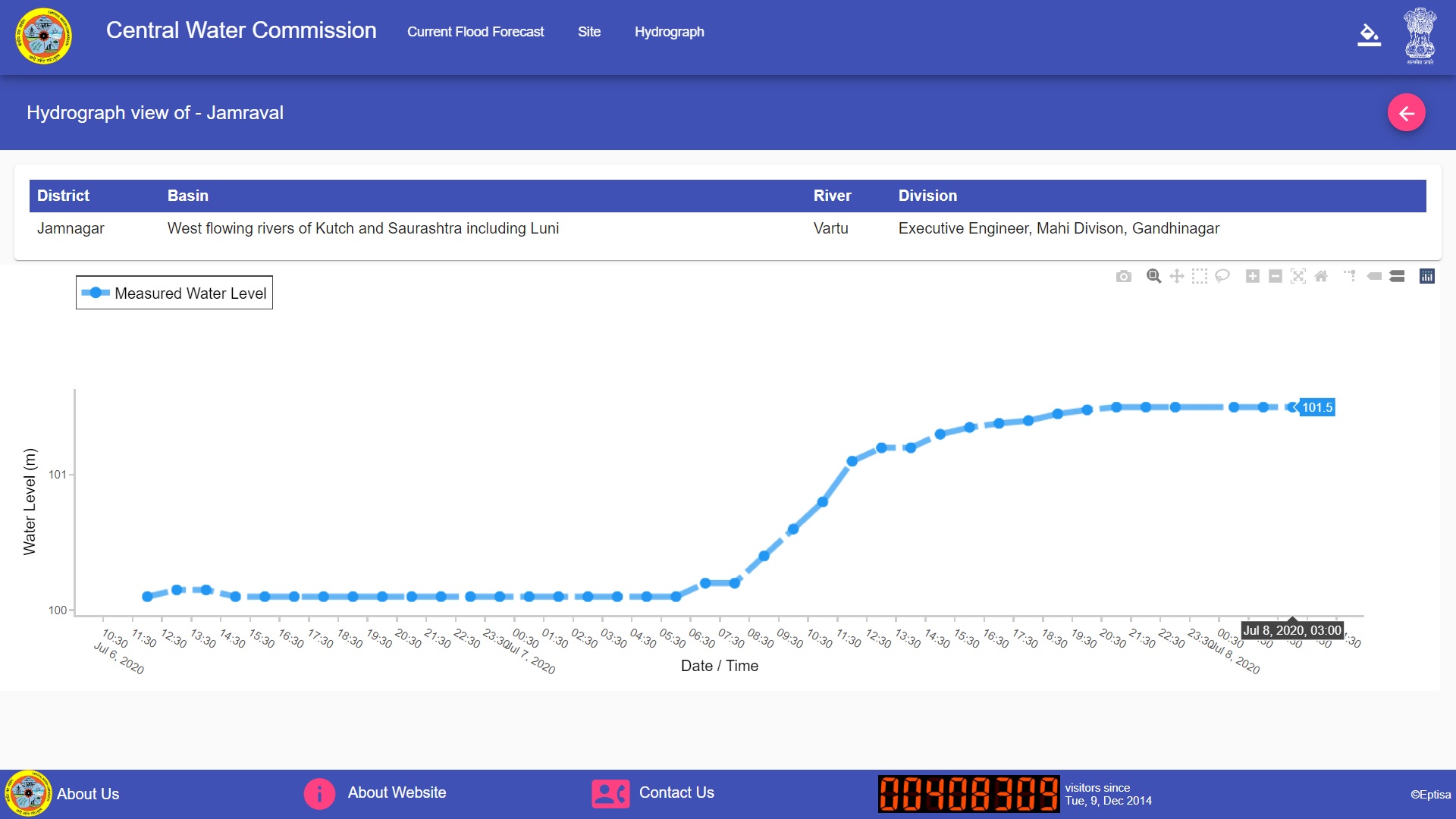Viewport: 1456px width, 819px height.
Task: Open Current Flood Forecast menu
Action: (475, 32)
